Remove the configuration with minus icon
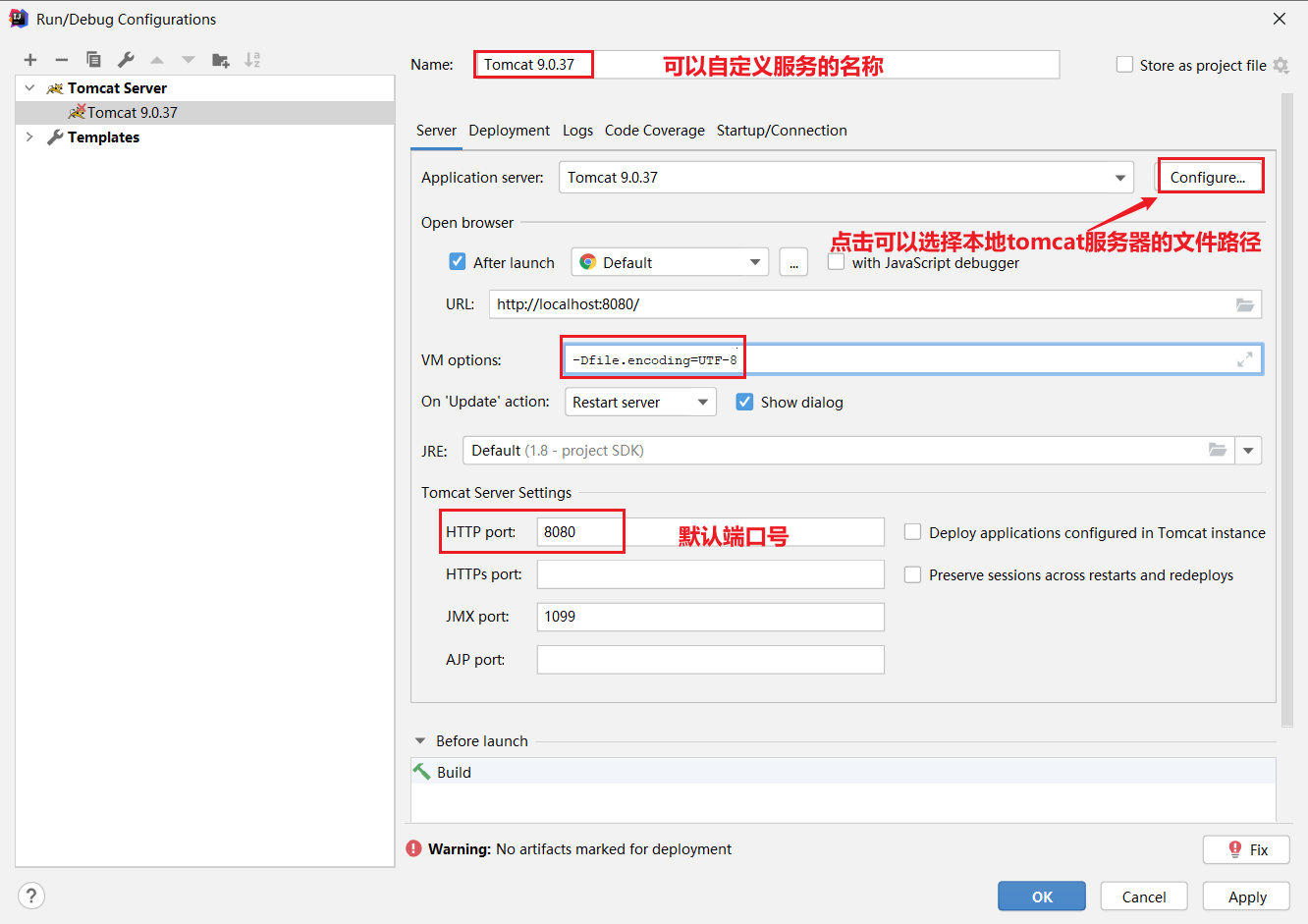 coord(61,60)
